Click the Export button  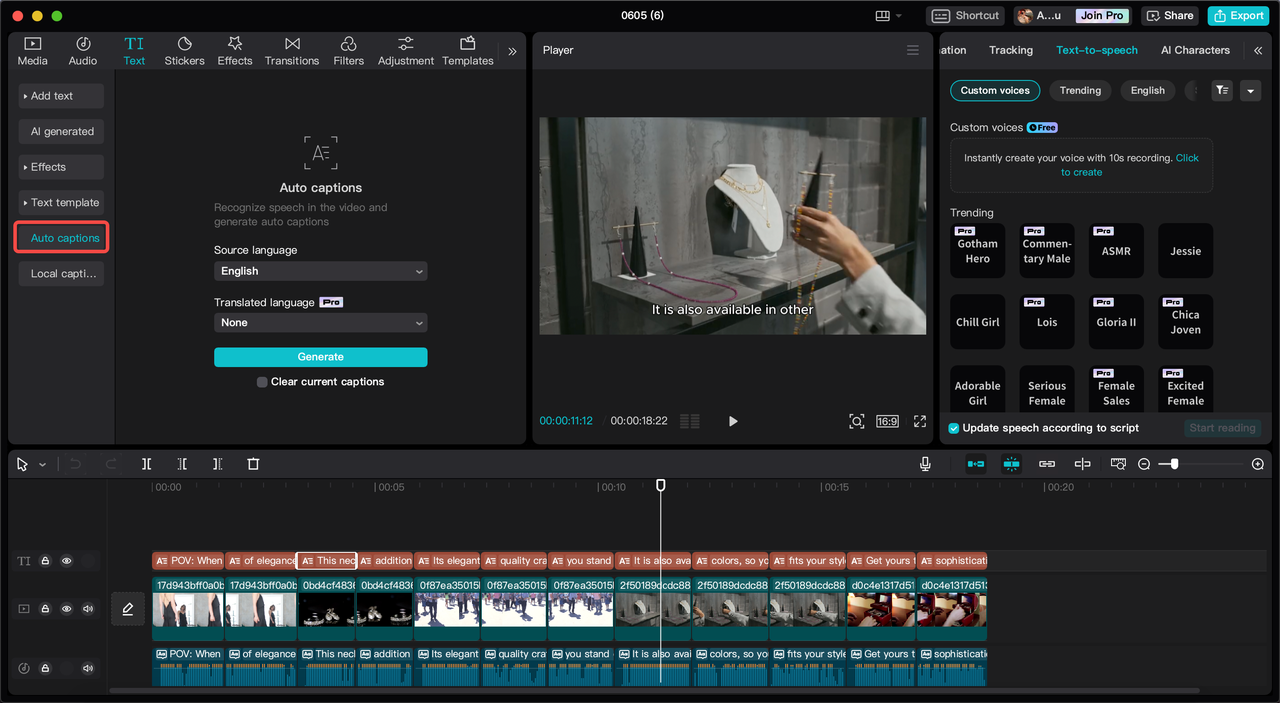1238,15
